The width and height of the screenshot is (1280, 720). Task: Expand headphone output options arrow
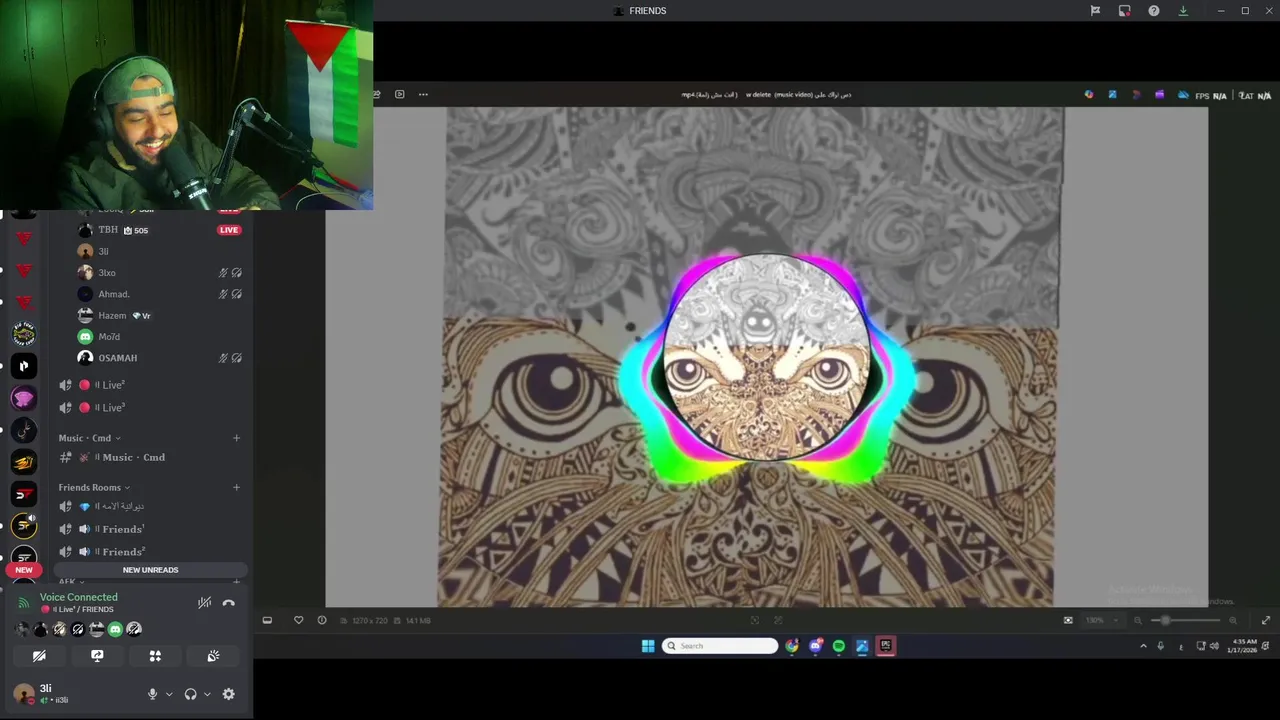(x=207, y=694)
